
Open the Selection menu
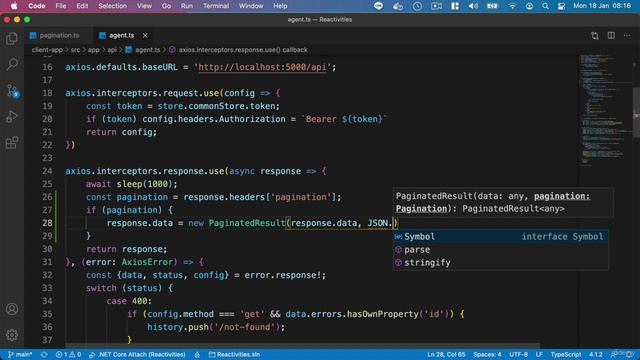[x=112, y=6]
